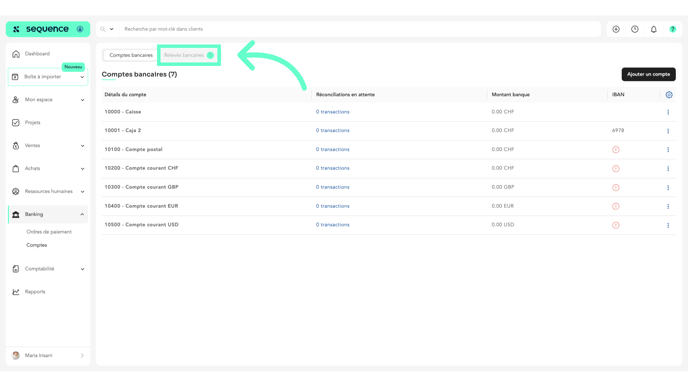The height and width of the screenshot is (387, 688).
Task: Open Ordres de paiement under Banking
Action: [49, 232]
